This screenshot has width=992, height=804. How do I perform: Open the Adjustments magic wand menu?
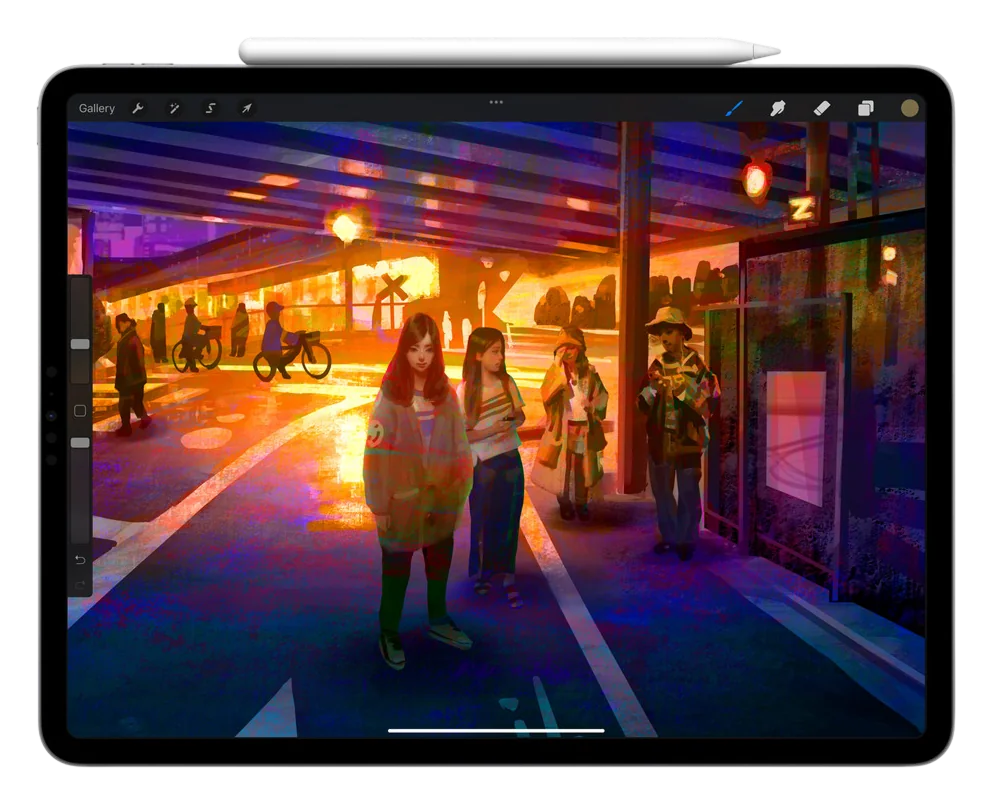[x=174, y=108]
